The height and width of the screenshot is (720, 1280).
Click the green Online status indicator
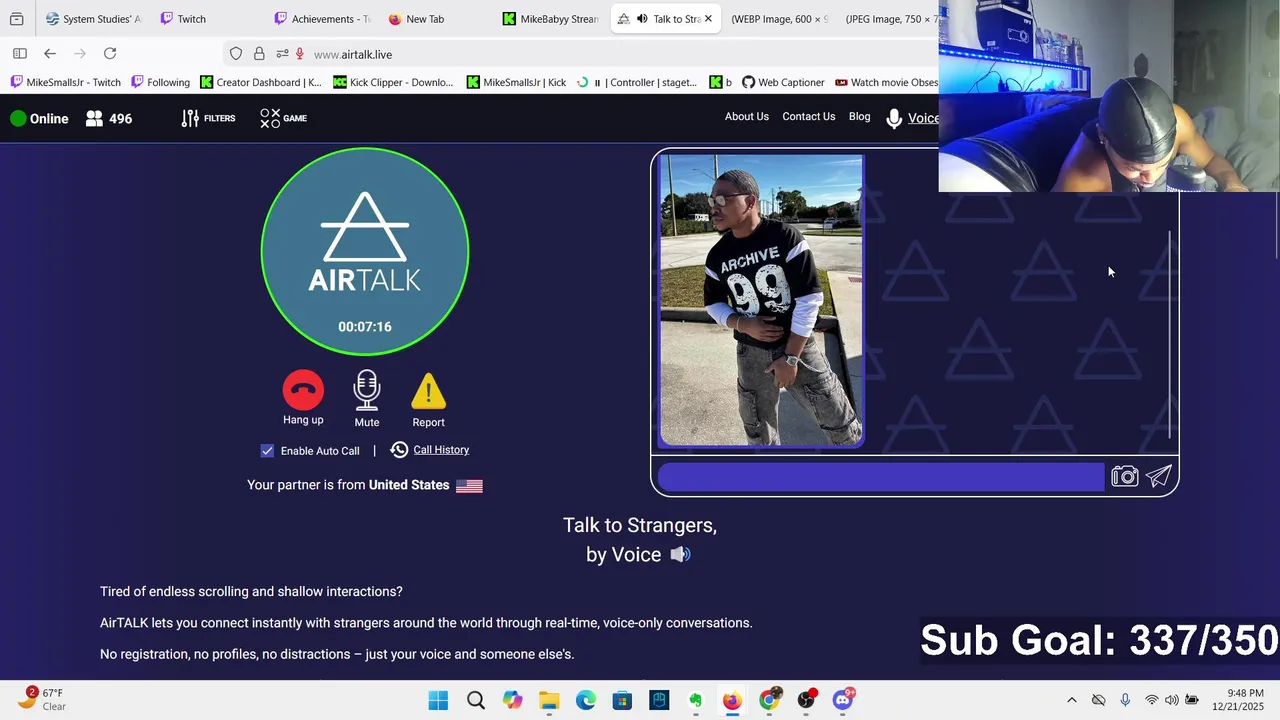tap(18, 118)
